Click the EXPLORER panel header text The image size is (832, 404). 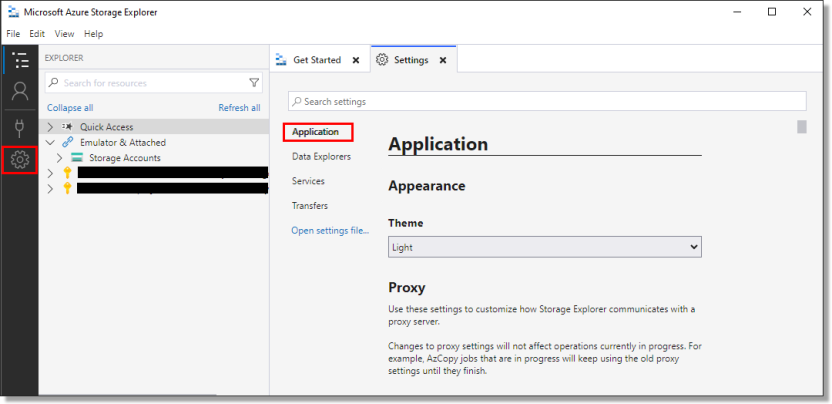[64, 58]
